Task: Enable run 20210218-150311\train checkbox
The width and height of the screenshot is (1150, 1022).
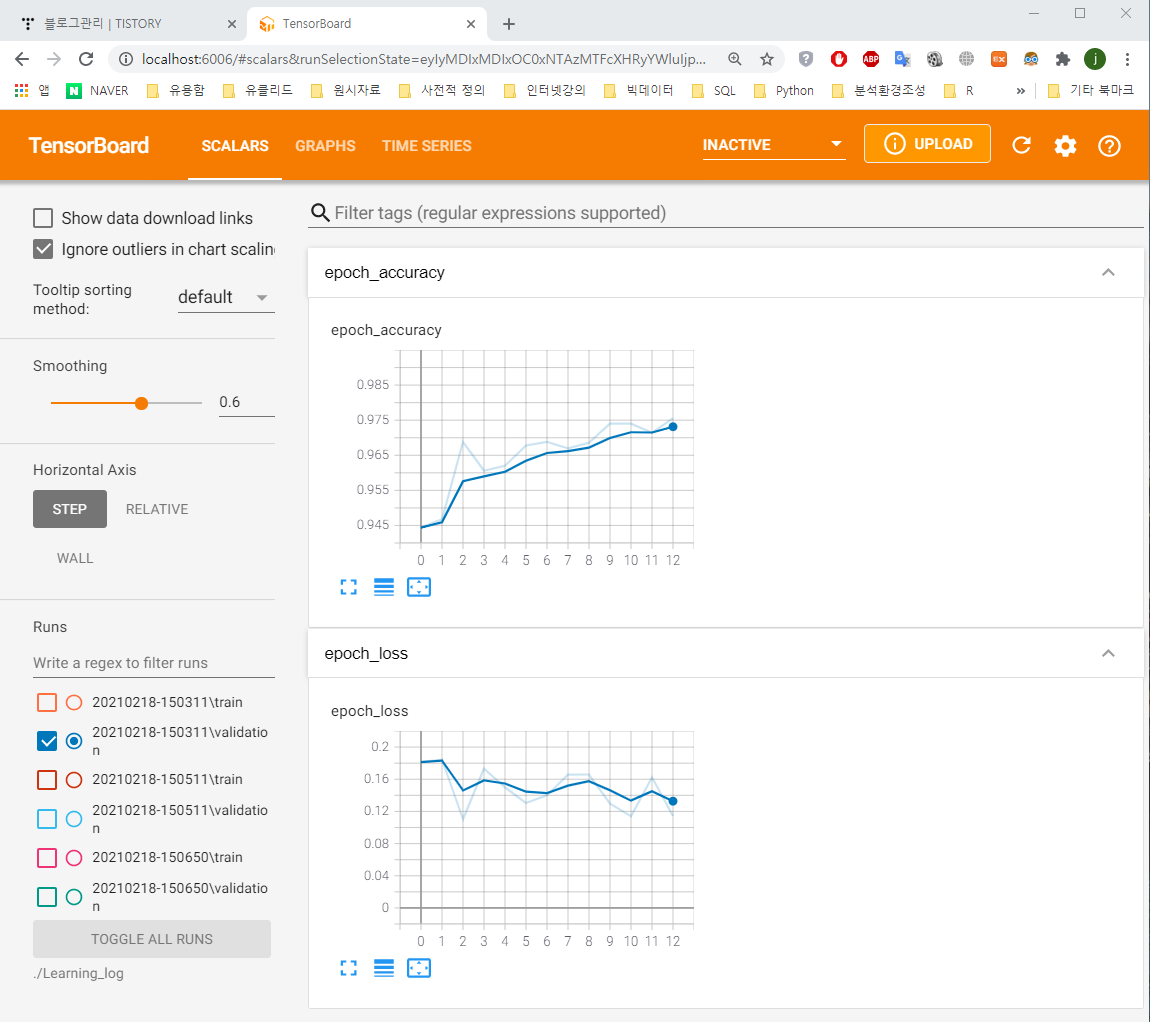Action: (x=47, y=702)
